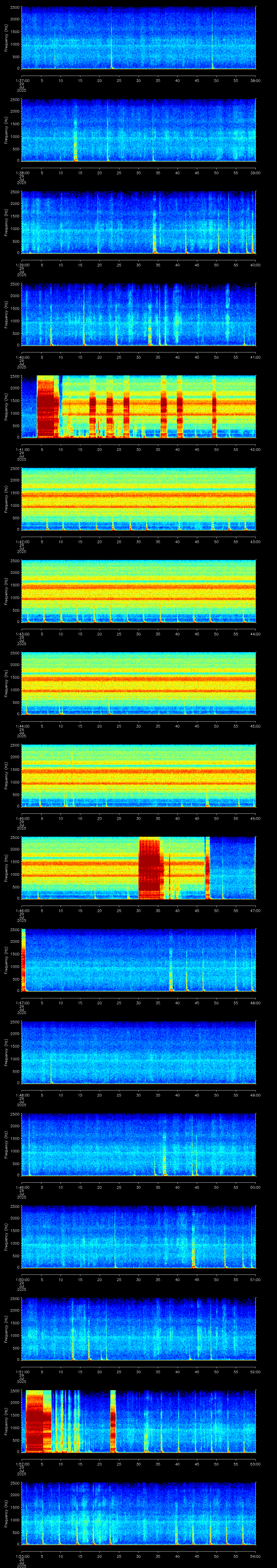Click the 41:00 end time label
Image resolution: width=277 pixels, height=1568 pixels.
click(255, 357)
